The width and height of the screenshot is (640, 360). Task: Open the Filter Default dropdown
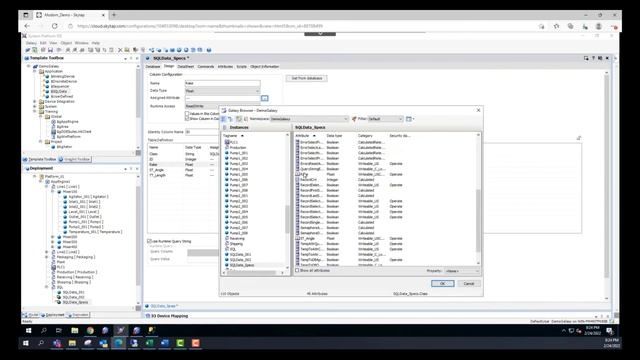[x=385, y=119]
